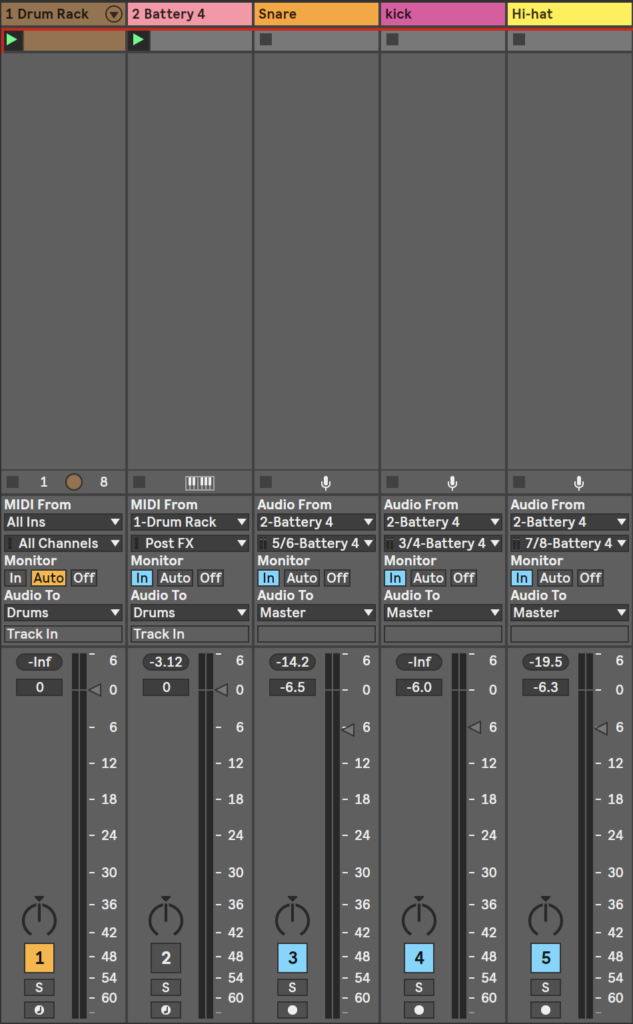Image resolution: width=633 pixels, height=1024 pixels.
Task: Set Drum Rack monitor to Off
Action: pyautogui.click(x=84, y=578)
